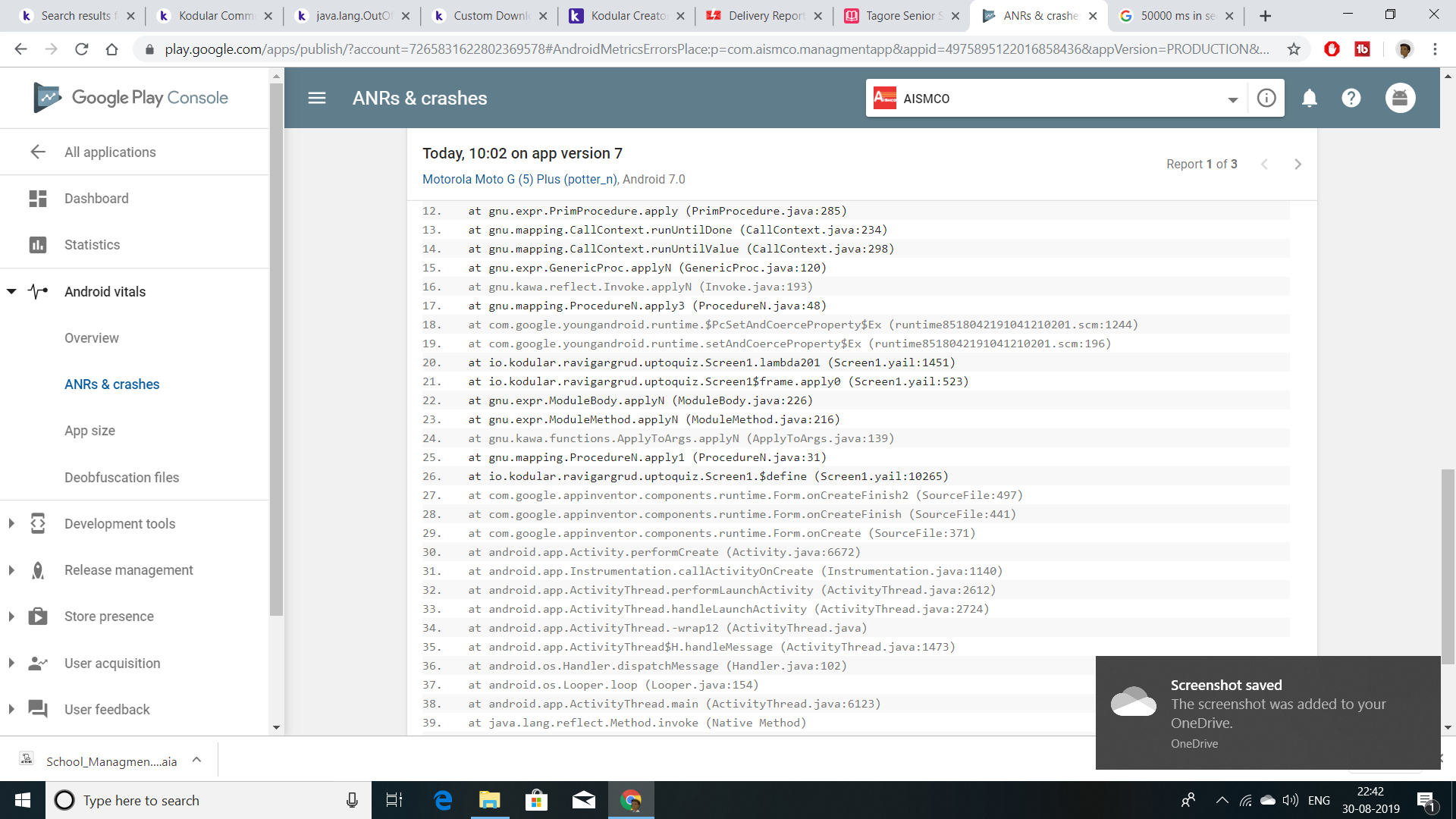Bookmark this page with star icon
The height and width of the screenshot is (819, 1456).
[1294, 49]
